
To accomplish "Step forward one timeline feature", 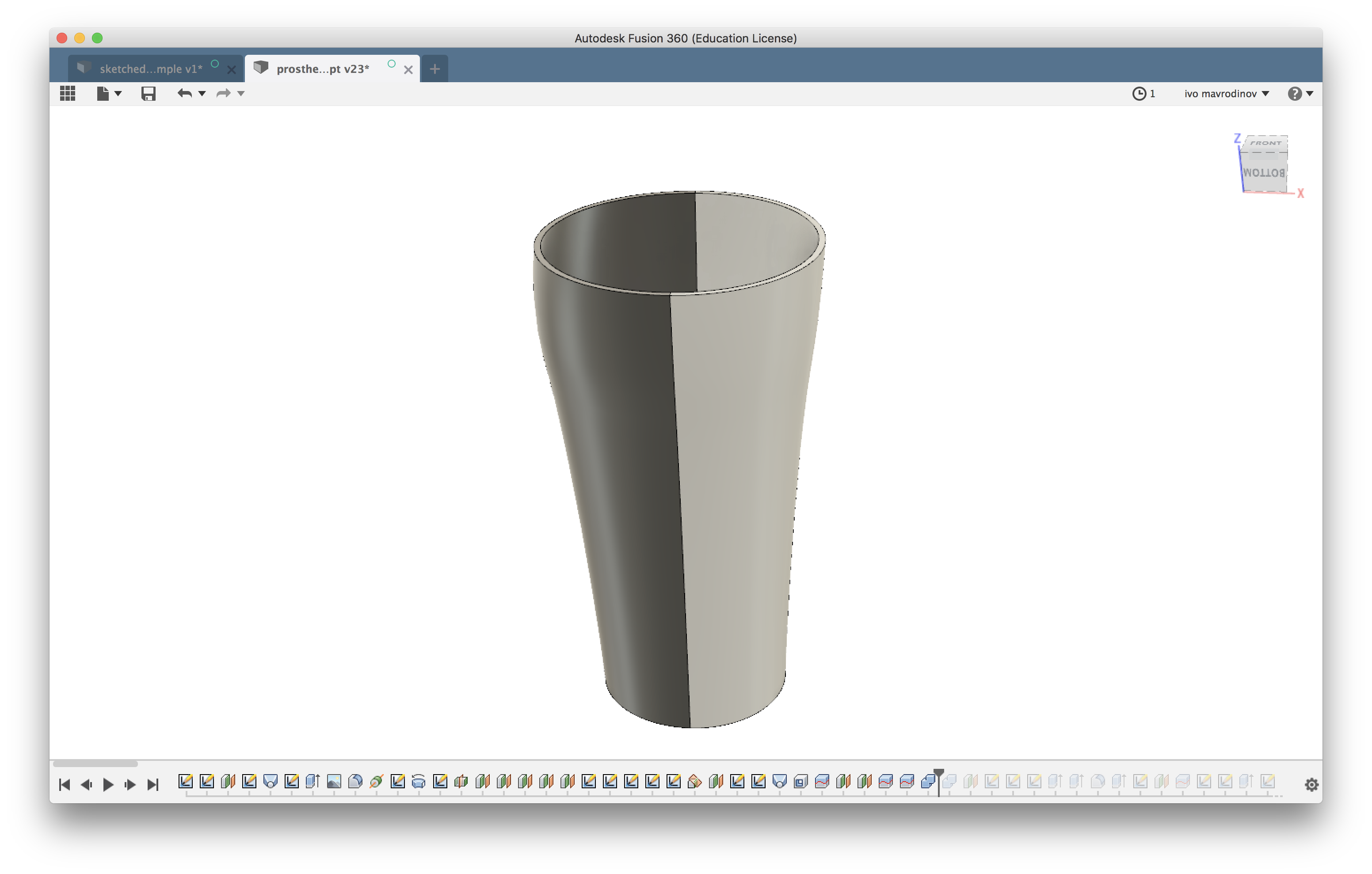I will (x=130, y=785).
